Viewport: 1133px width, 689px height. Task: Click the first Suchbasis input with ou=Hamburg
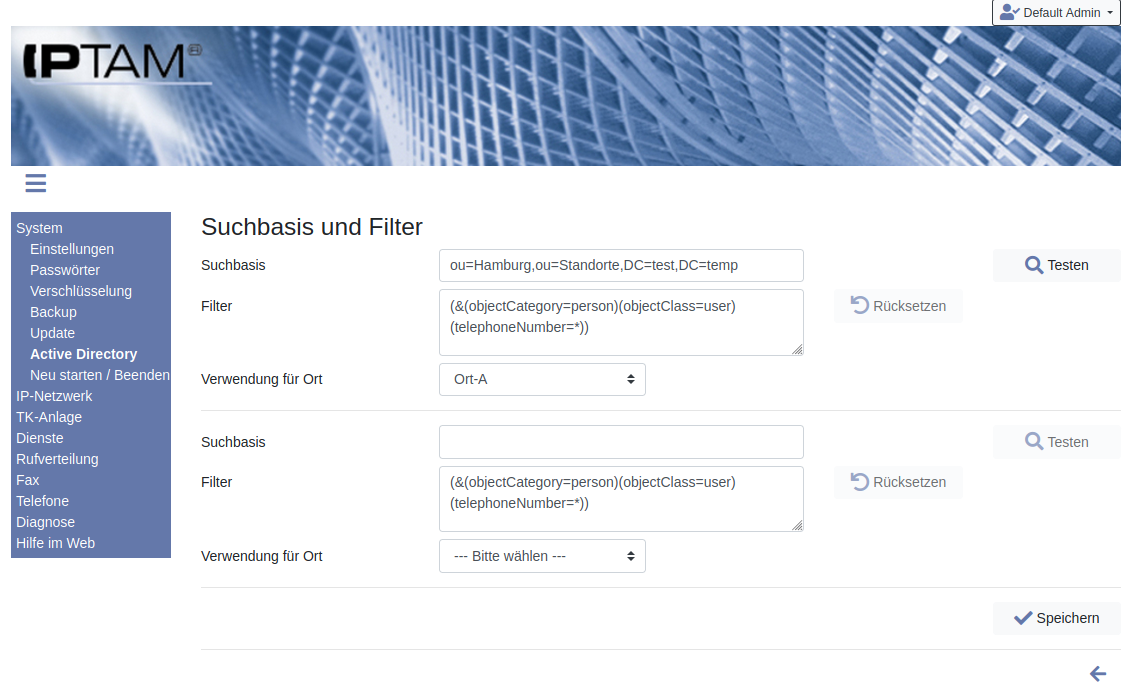tap(621, 266)
